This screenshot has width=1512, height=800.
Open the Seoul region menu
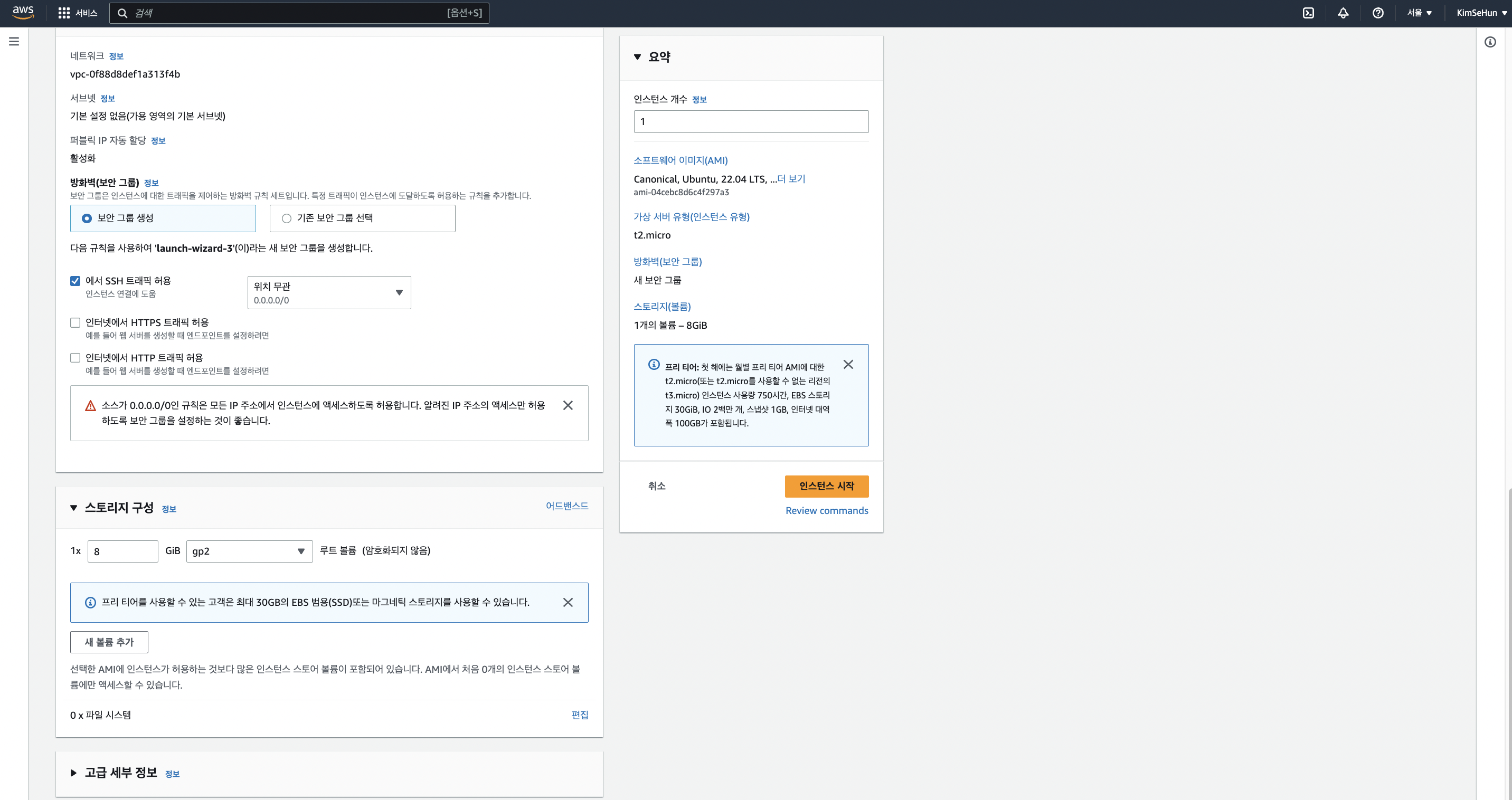click(1419, 13)
